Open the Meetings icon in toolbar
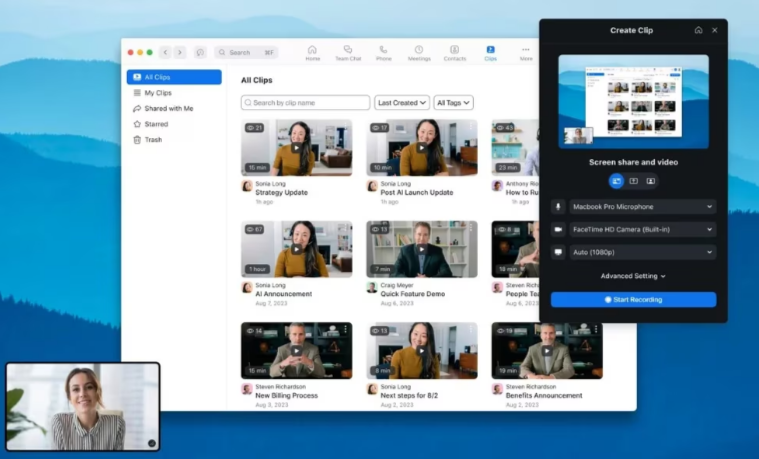Screen dimensions: 759x459 click(418, 52)
